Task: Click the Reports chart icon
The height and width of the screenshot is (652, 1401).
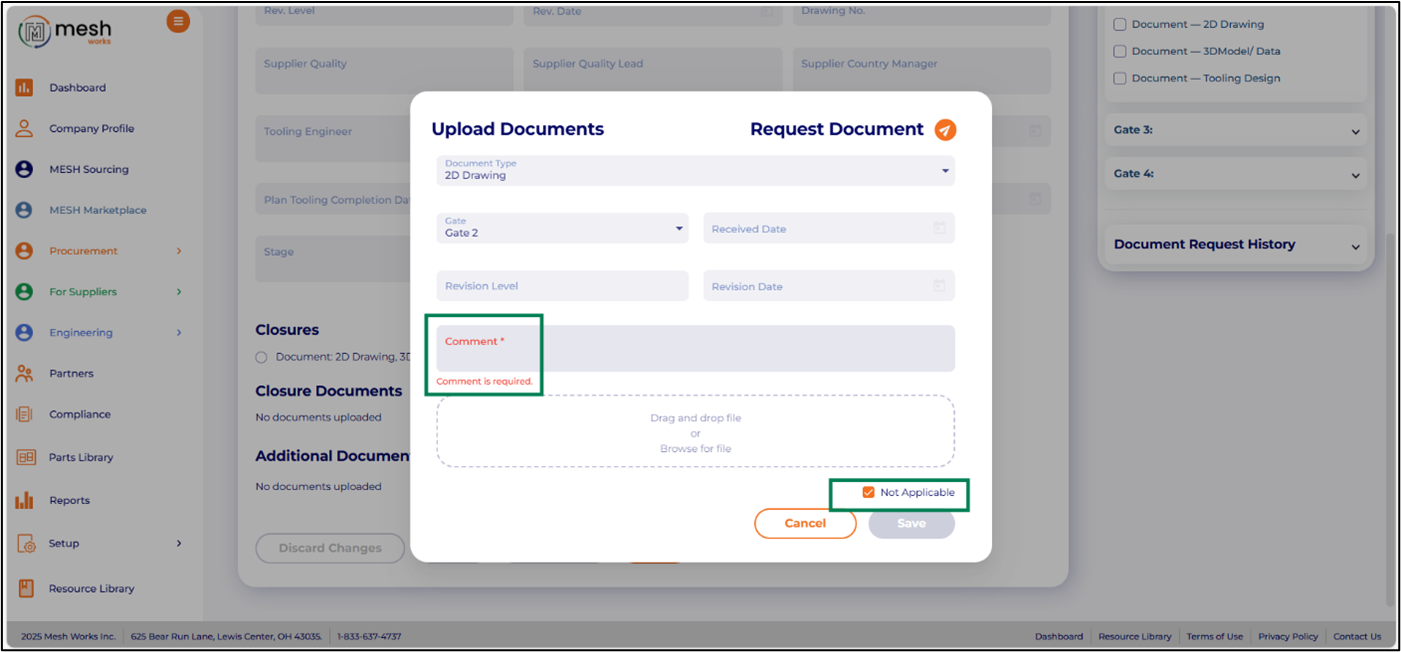Action: point(24,501)
